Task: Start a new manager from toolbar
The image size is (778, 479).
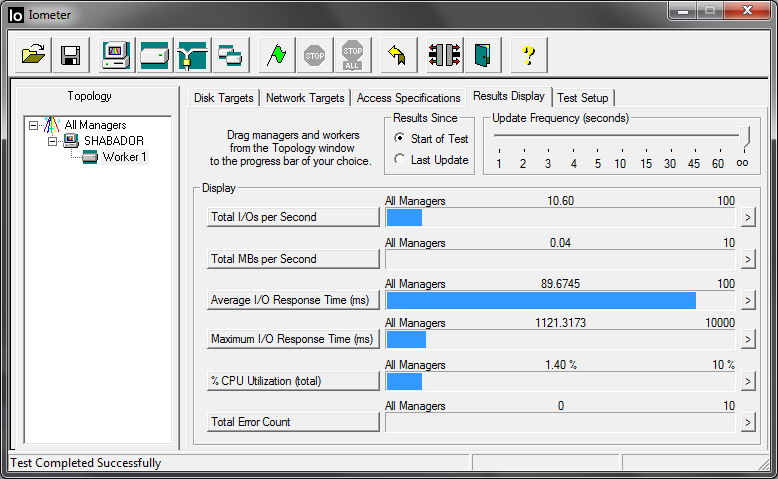Action: [116, 55]
